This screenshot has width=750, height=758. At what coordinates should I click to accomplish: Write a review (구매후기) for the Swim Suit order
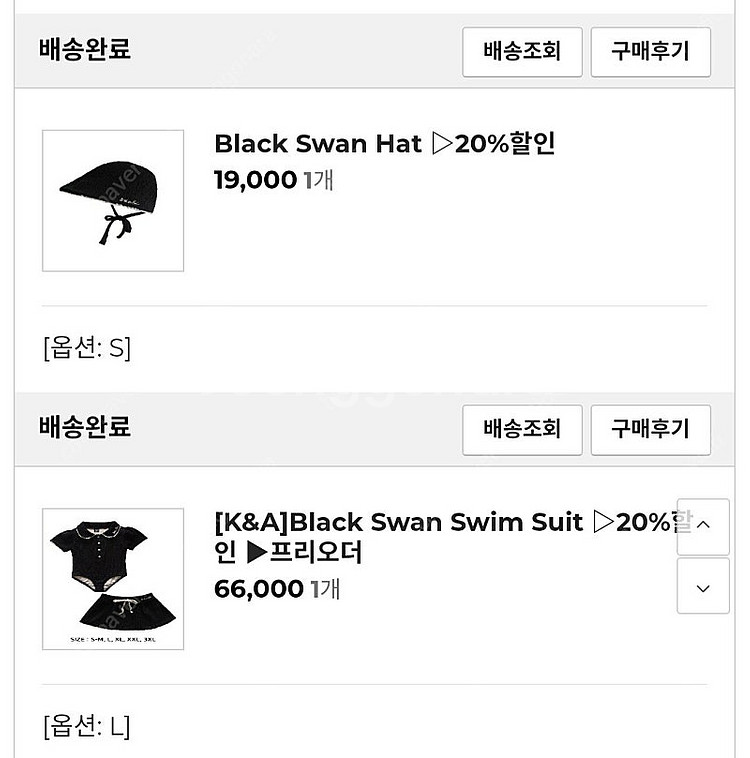(x=650, y=430)
